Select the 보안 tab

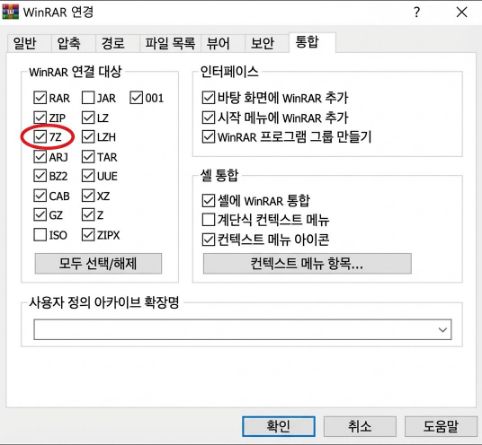267,43
